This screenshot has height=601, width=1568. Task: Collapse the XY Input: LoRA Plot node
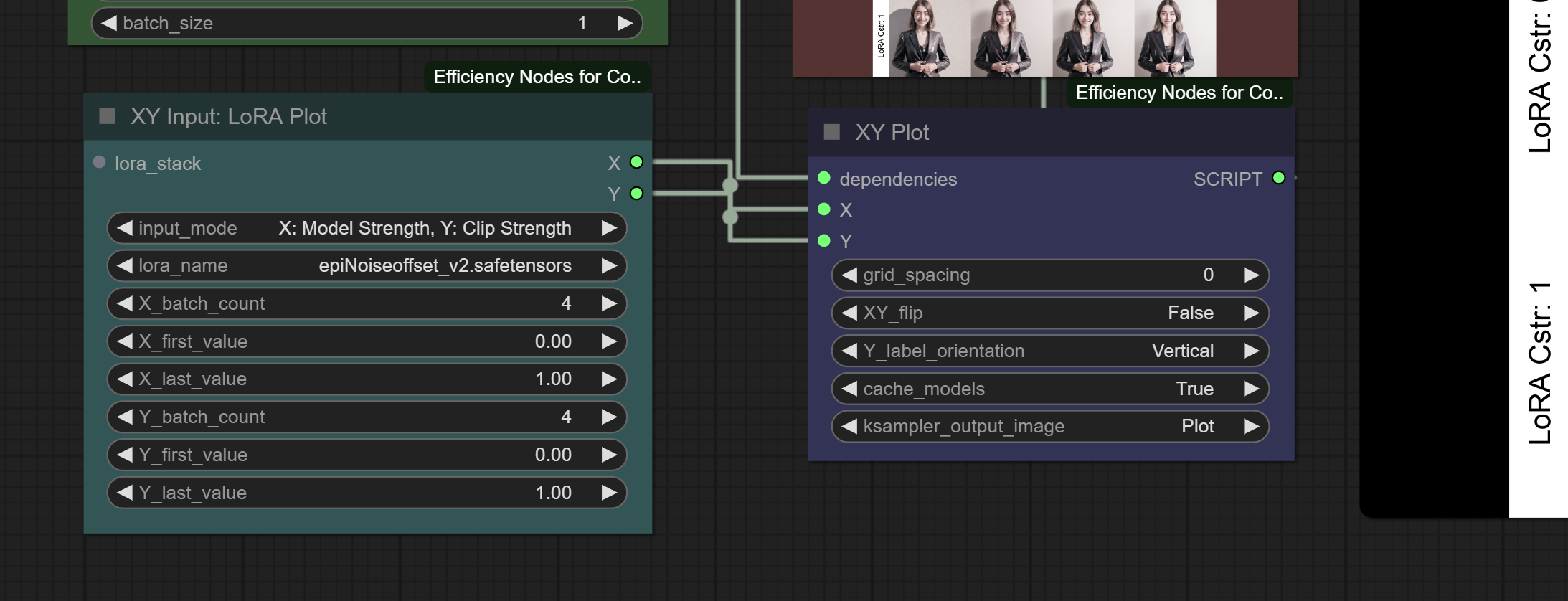coord(108,116)
